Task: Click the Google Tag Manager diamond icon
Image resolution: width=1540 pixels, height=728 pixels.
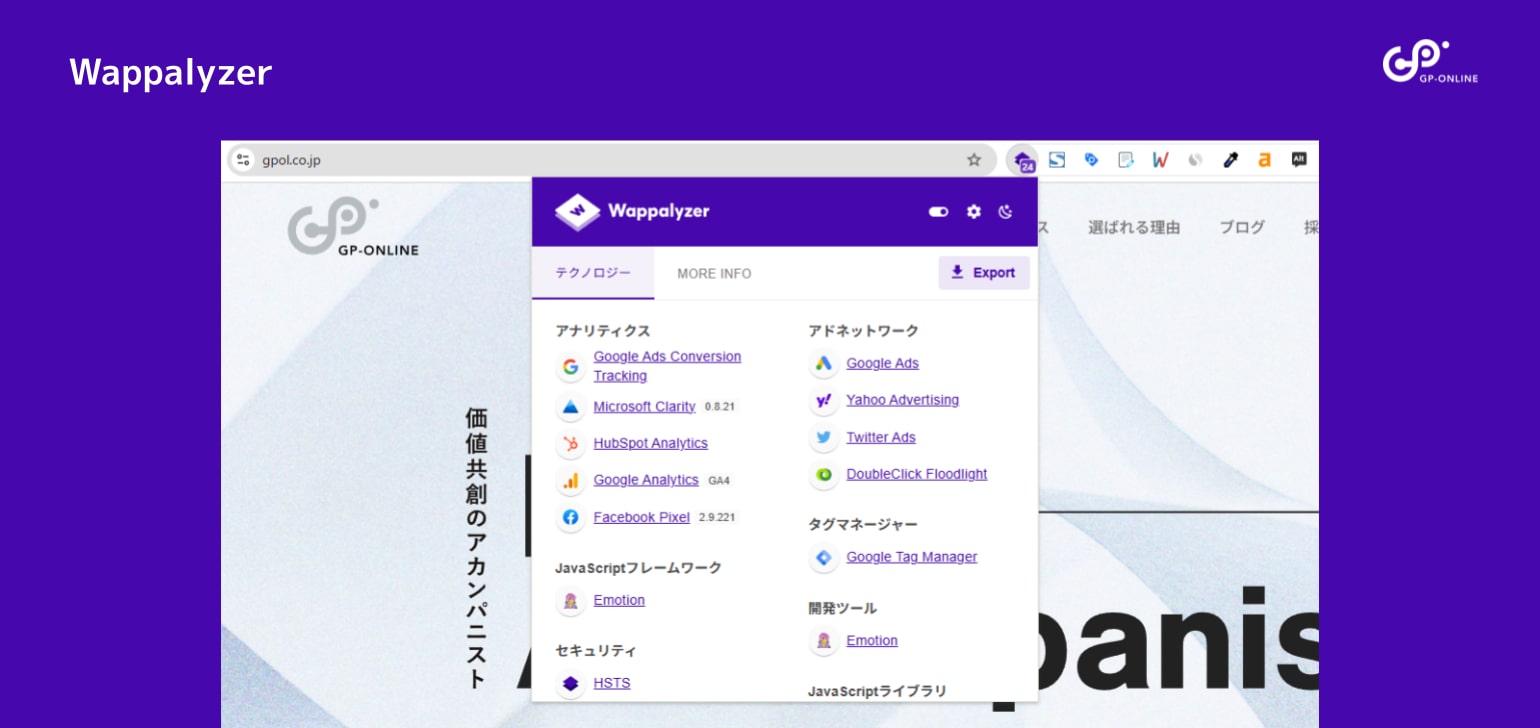Action: [x=823, y=558]
